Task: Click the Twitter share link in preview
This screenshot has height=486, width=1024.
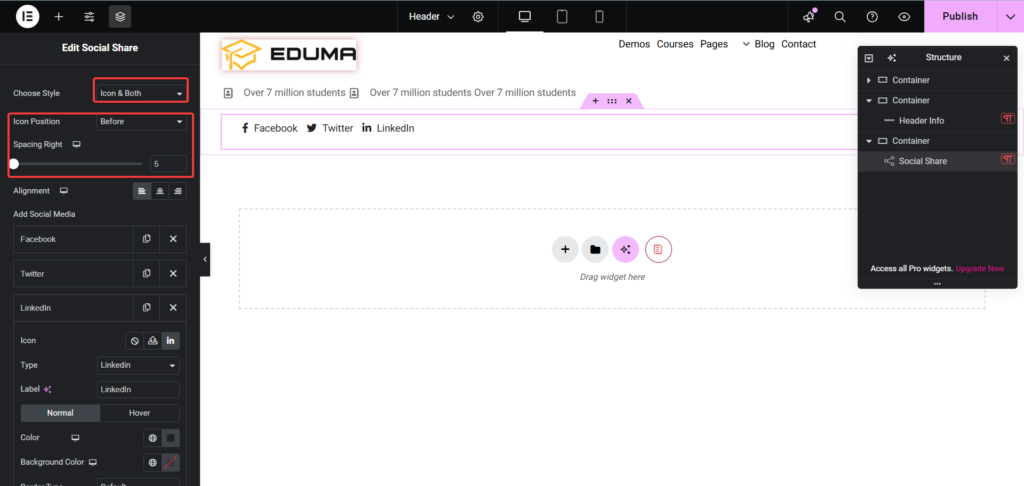Action: (330, 128)
